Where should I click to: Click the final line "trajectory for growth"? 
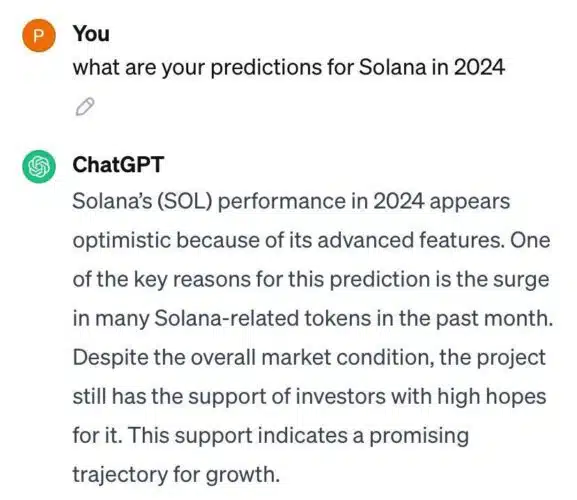click(x=176, y=475)
